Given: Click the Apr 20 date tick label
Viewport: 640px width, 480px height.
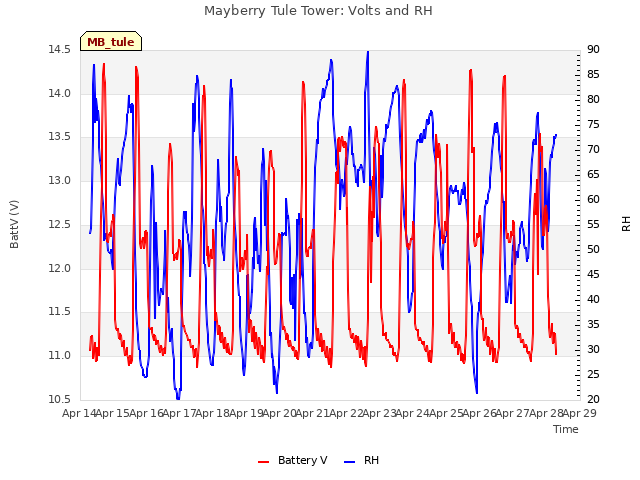Looking at the screenshot, I should tap(280, 413).
